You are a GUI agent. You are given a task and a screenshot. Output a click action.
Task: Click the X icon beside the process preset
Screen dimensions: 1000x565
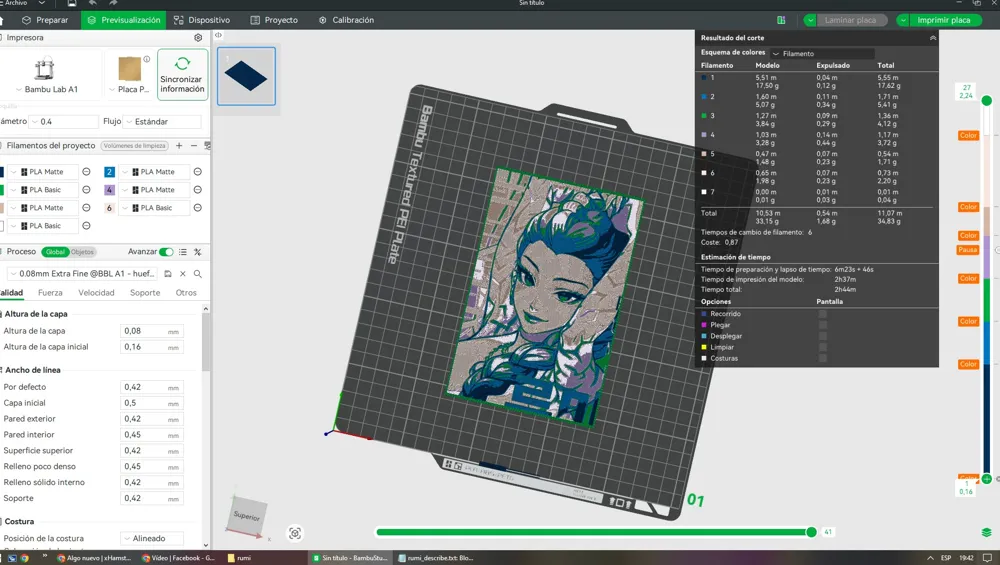pyautogui.click(x=182, y=274)
